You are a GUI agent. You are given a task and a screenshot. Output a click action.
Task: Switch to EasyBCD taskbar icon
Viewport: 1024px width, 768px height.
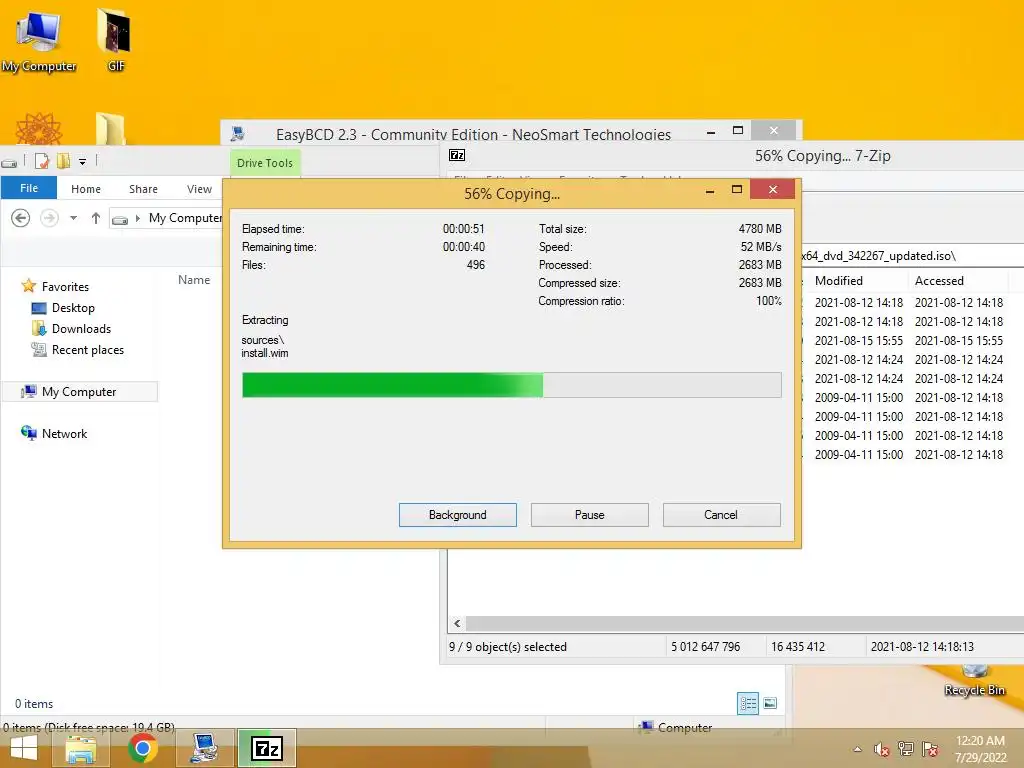(x=203, y=748)
